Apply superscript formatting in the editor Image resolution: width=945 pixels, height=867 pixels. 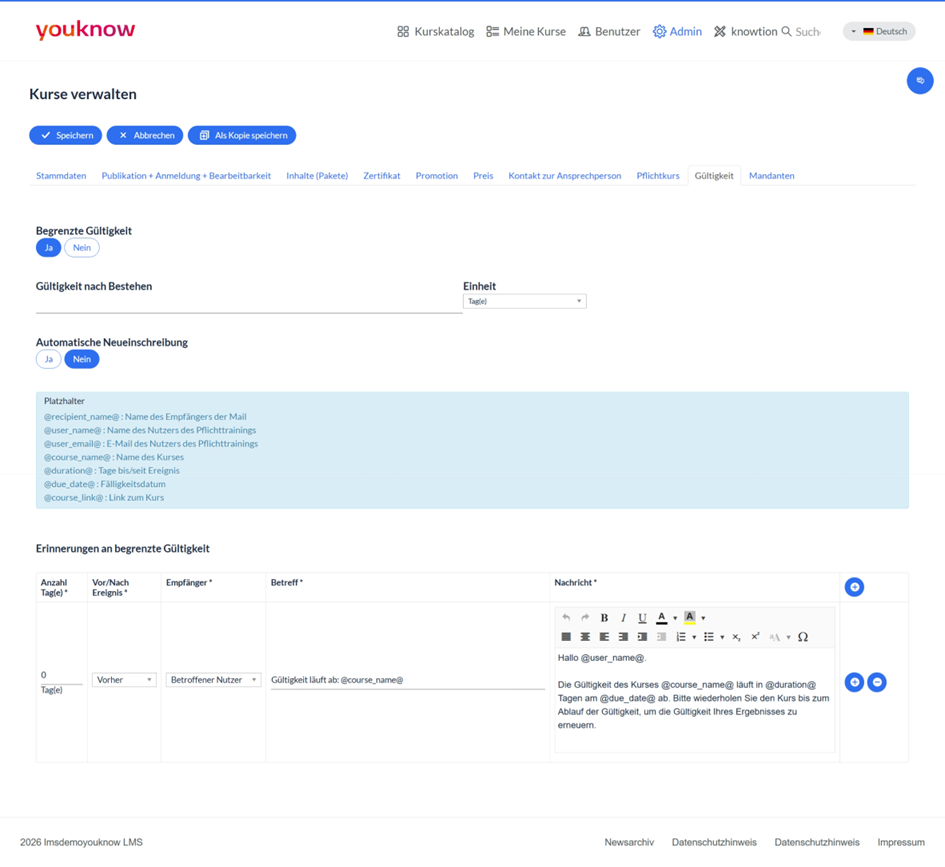755,637
